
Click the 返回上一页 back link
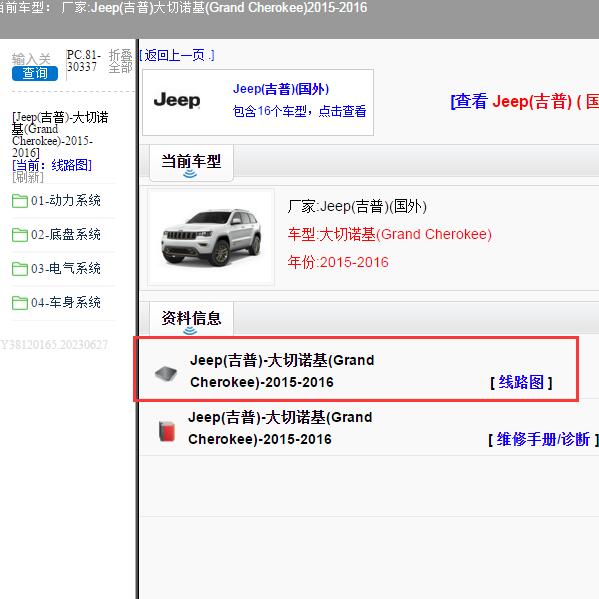pyautogui.click(x=177, y=55)
